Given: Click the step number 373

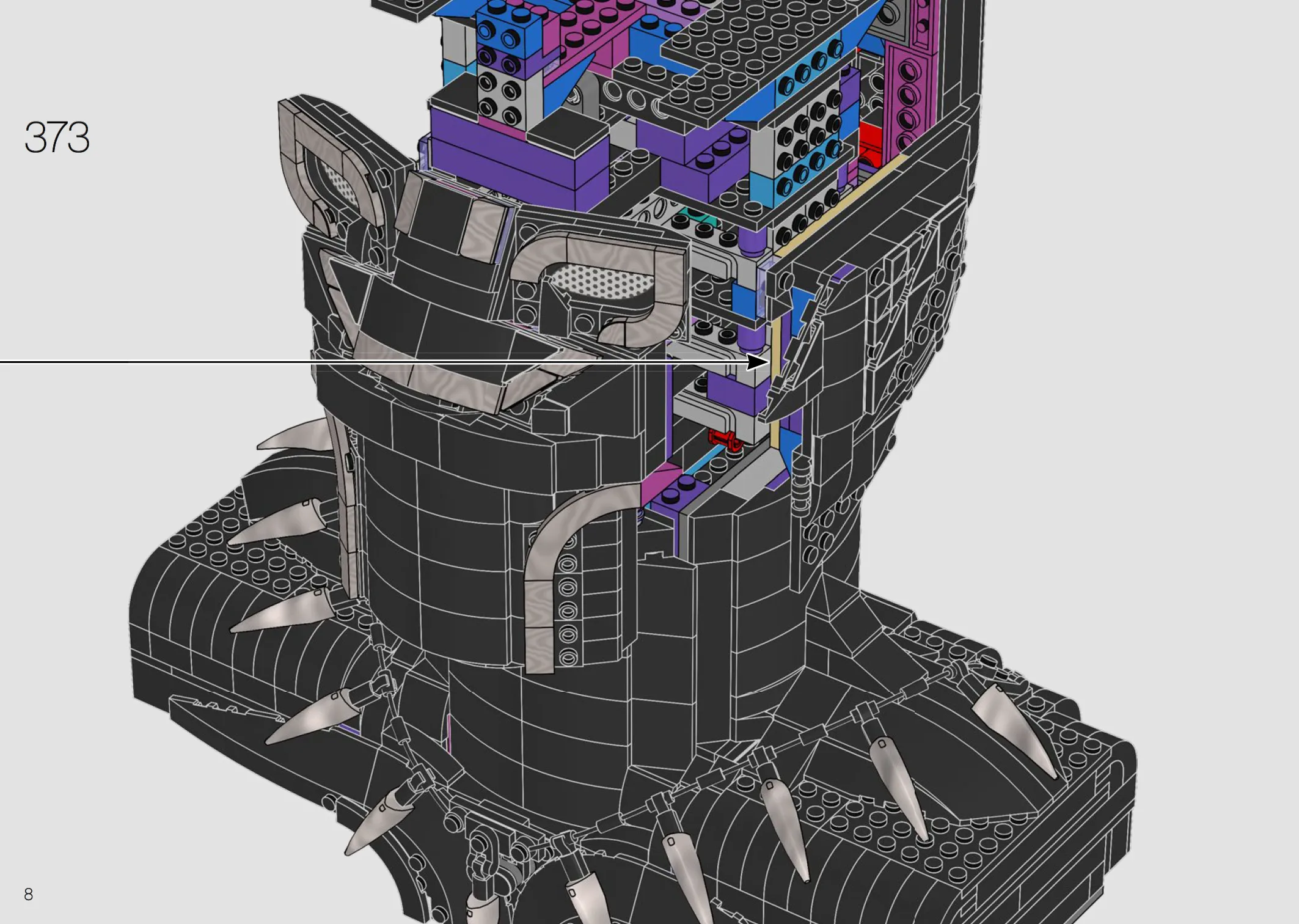Looking at the screenshot, I should 57,137.
